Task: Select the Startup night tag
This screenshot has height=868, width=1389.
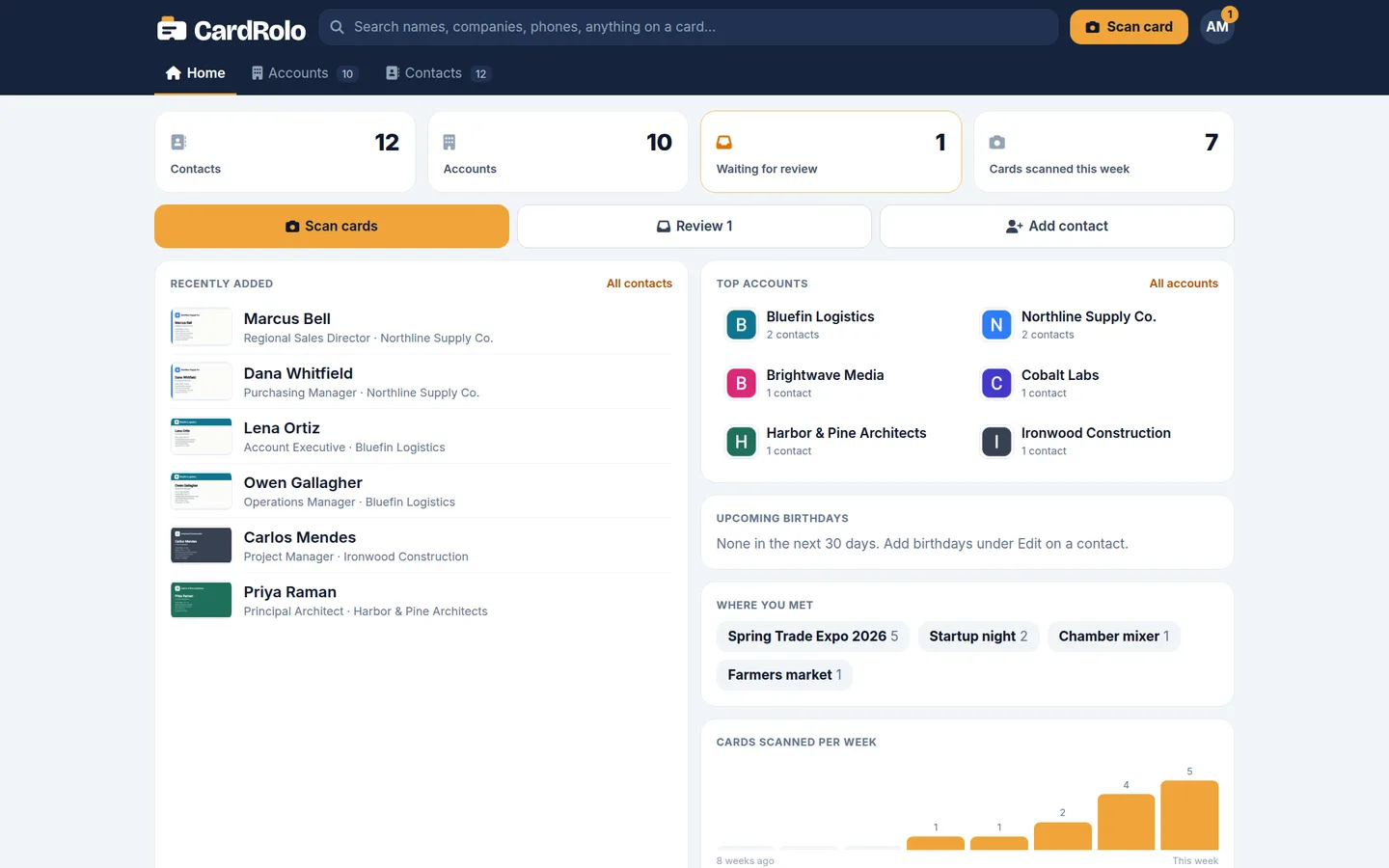Action: (x=978, y=637)
